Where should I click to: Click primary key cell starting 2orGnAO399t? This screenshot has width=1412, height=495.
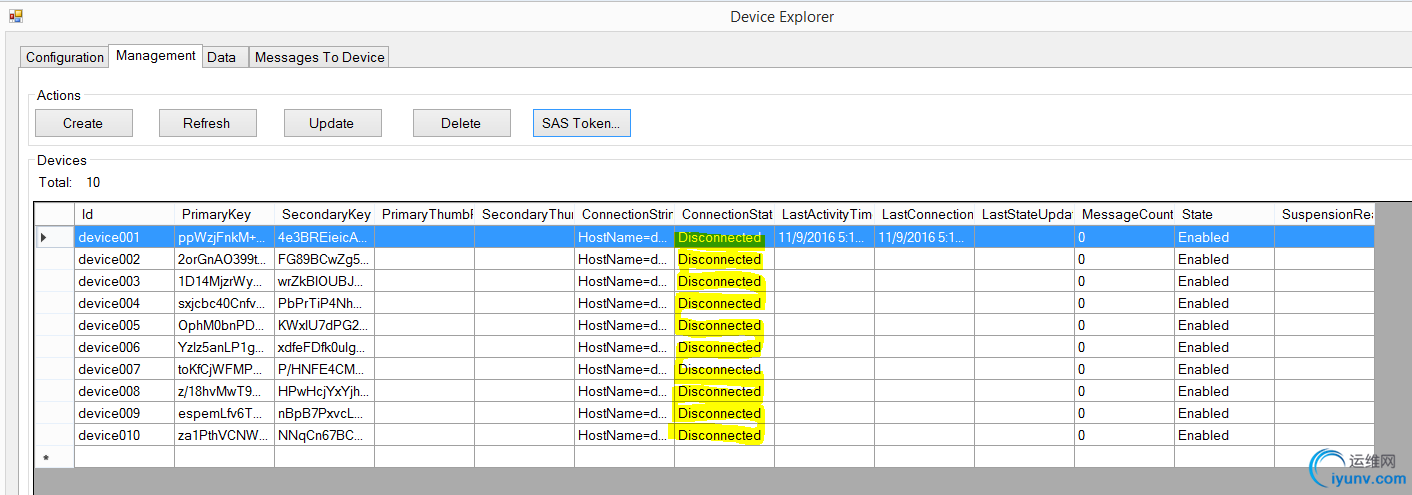coord(224,259)
